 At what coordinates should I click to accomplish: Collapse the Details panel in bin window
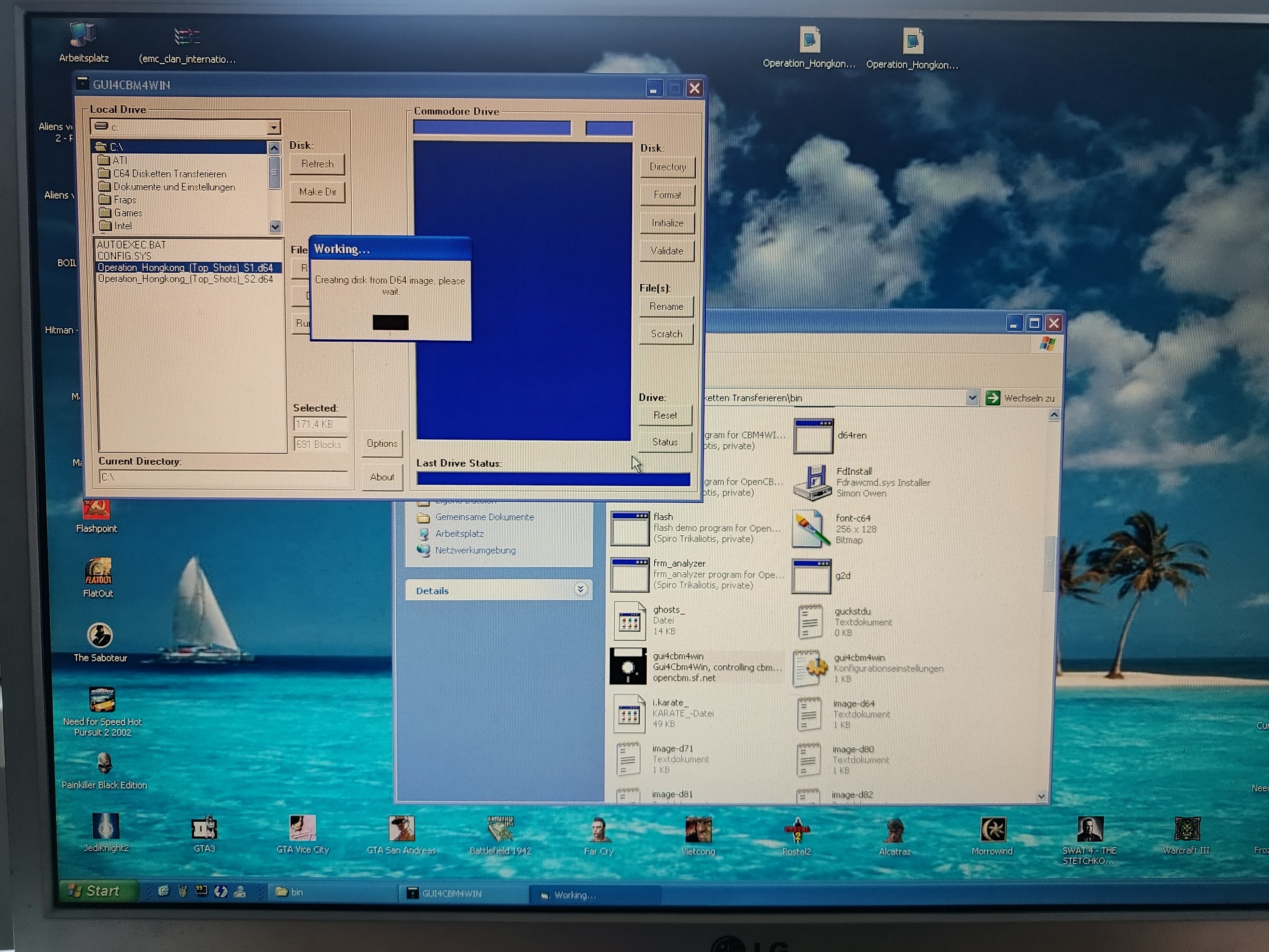click(580, 589)
